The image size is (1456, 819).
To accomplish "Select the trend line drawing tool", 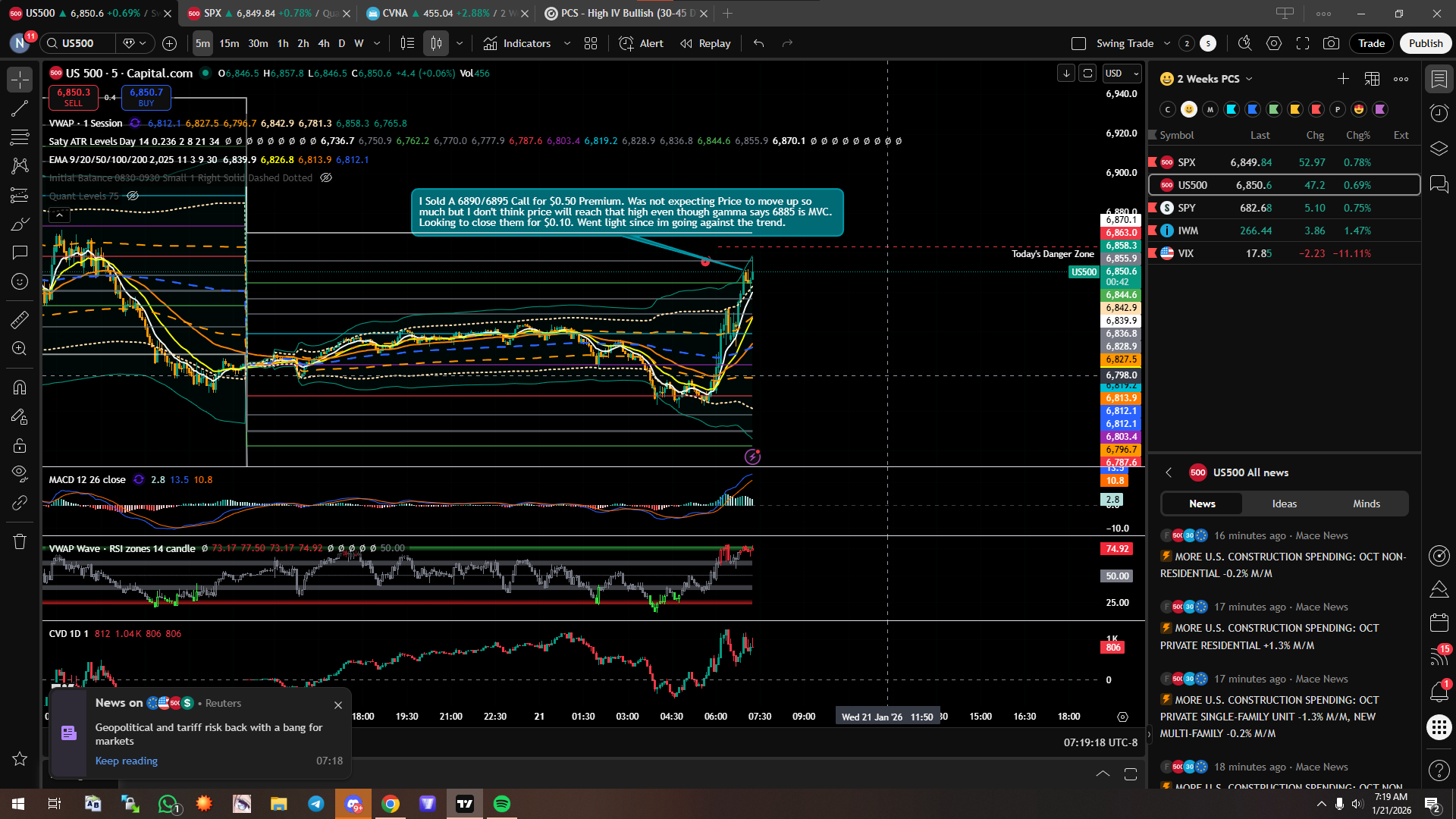I will tap(20, 108).
